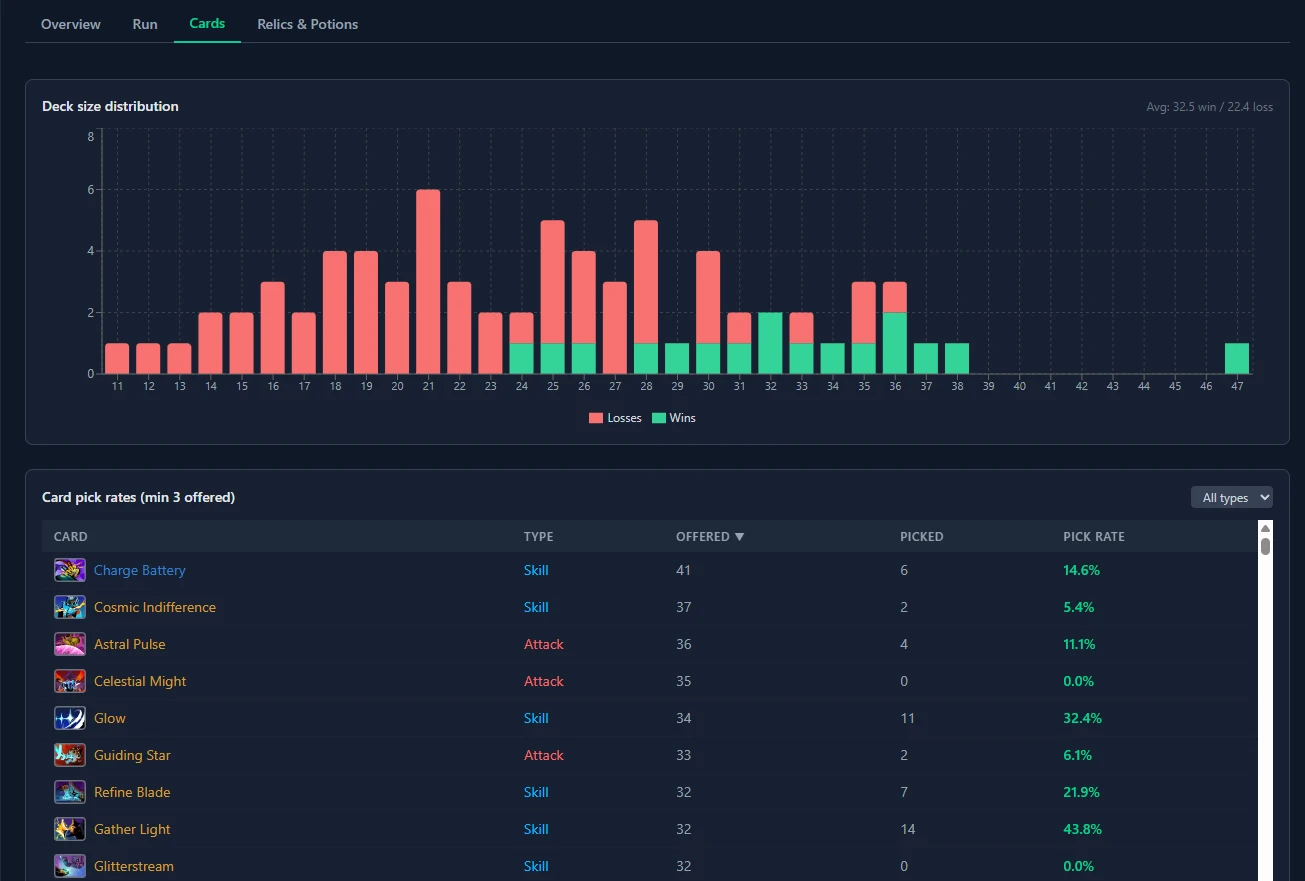This screenshot has width=1305, height=881.
Task: Click the Glitterstream card icon
Action: pyautogui.click(x=69, y=865)
